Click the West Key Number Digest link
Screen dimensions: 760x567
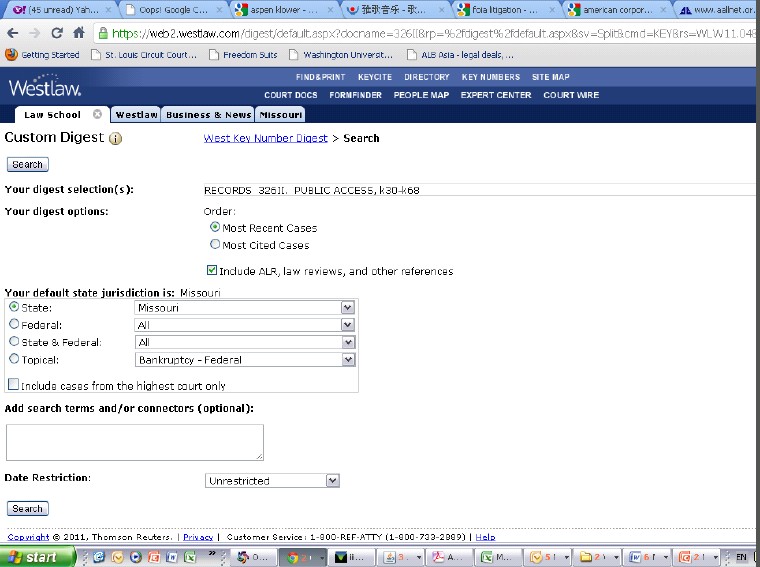(x=265, y=138)
